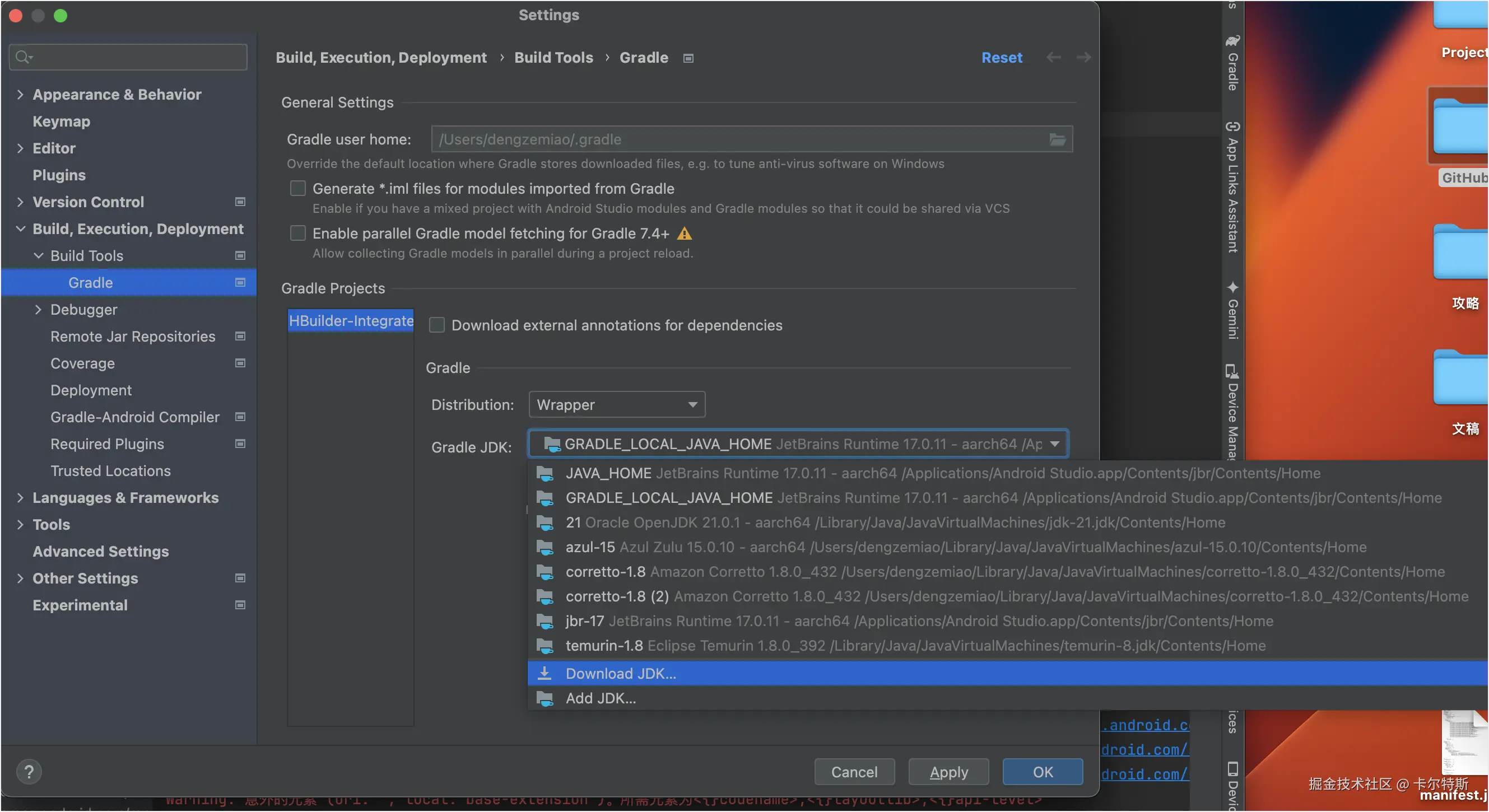This screenshot has width=1489, height=812.
Task: Click the search magnifier icon in settings
Action: tap(24, 57)
